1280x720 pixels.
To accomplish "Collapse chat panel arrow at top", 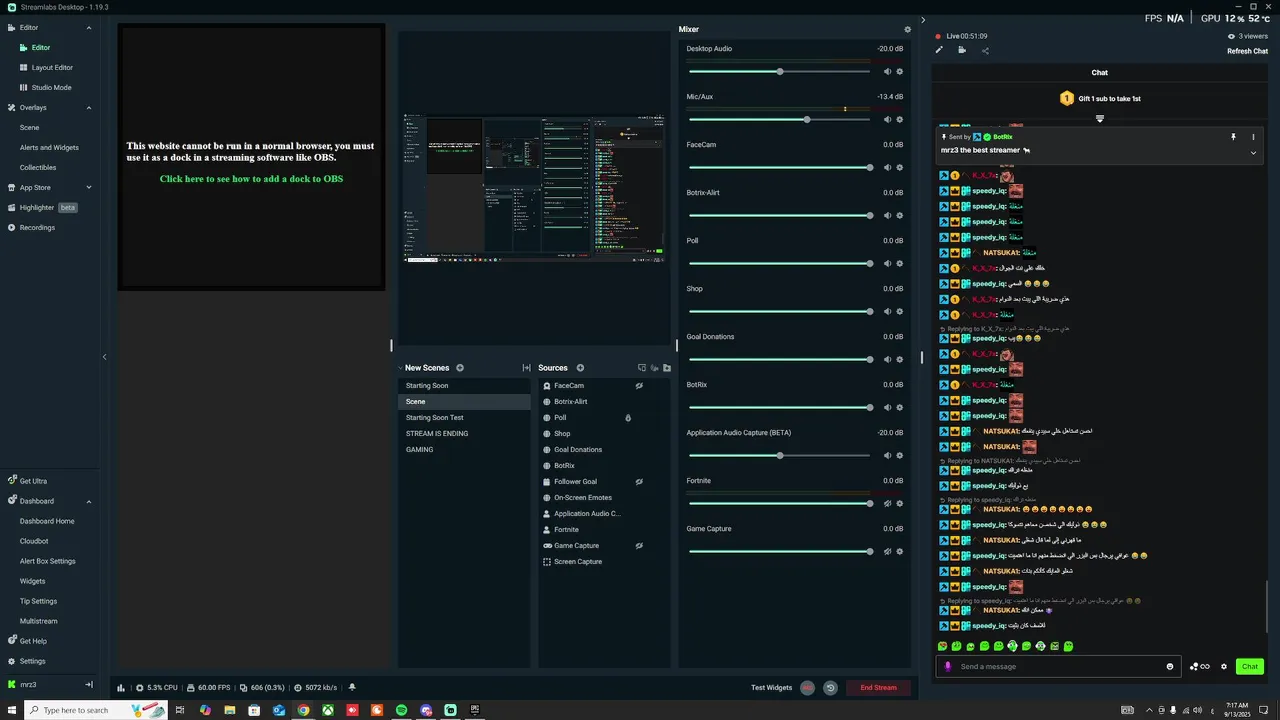I will (923, 20).
